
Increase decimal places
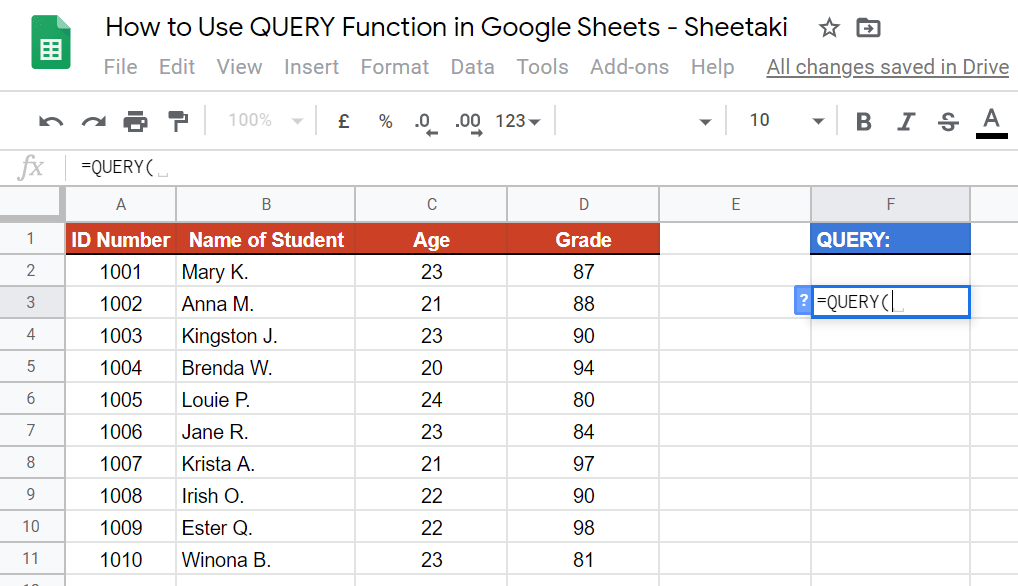tap(469, 122)
